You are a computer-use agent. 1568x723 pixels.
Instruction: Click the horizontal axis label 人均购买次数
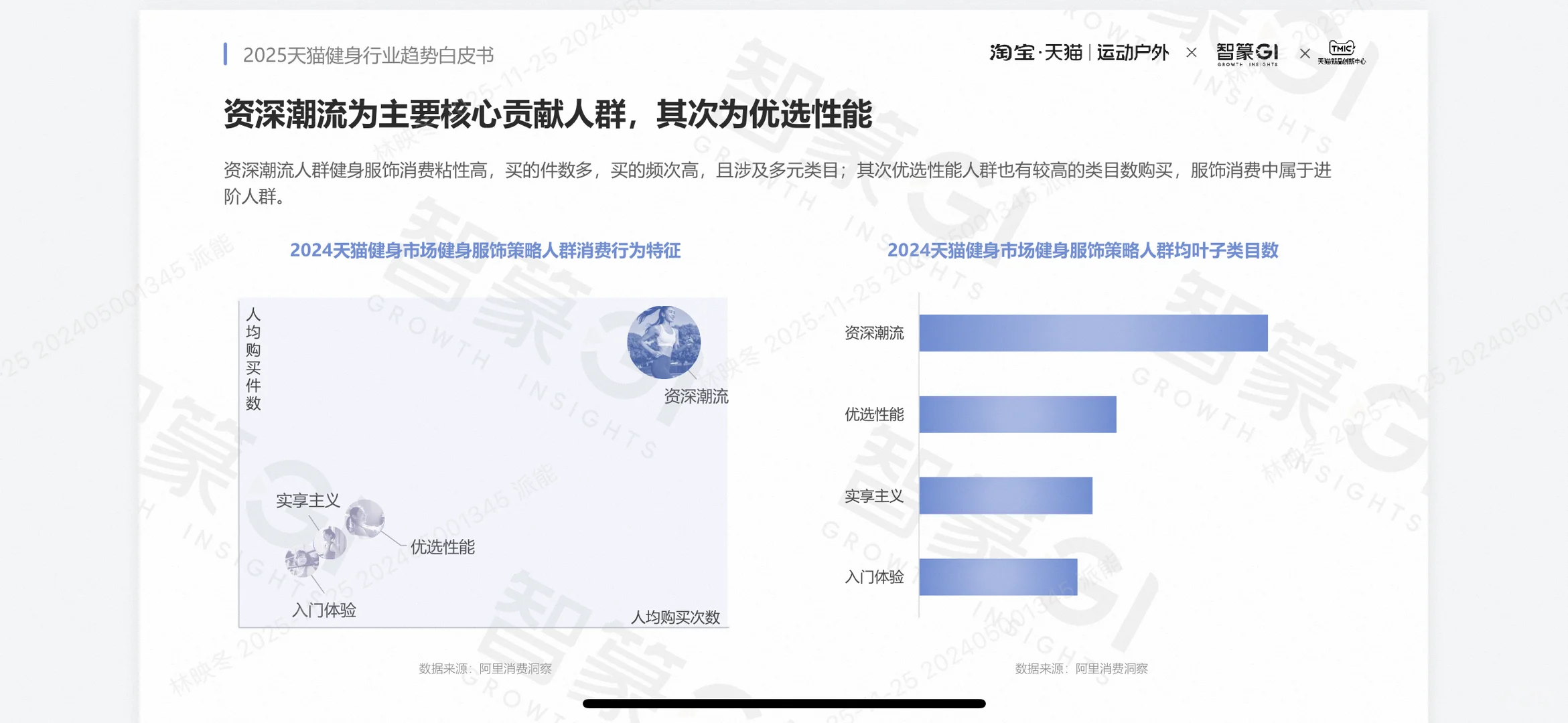[675, 617]
